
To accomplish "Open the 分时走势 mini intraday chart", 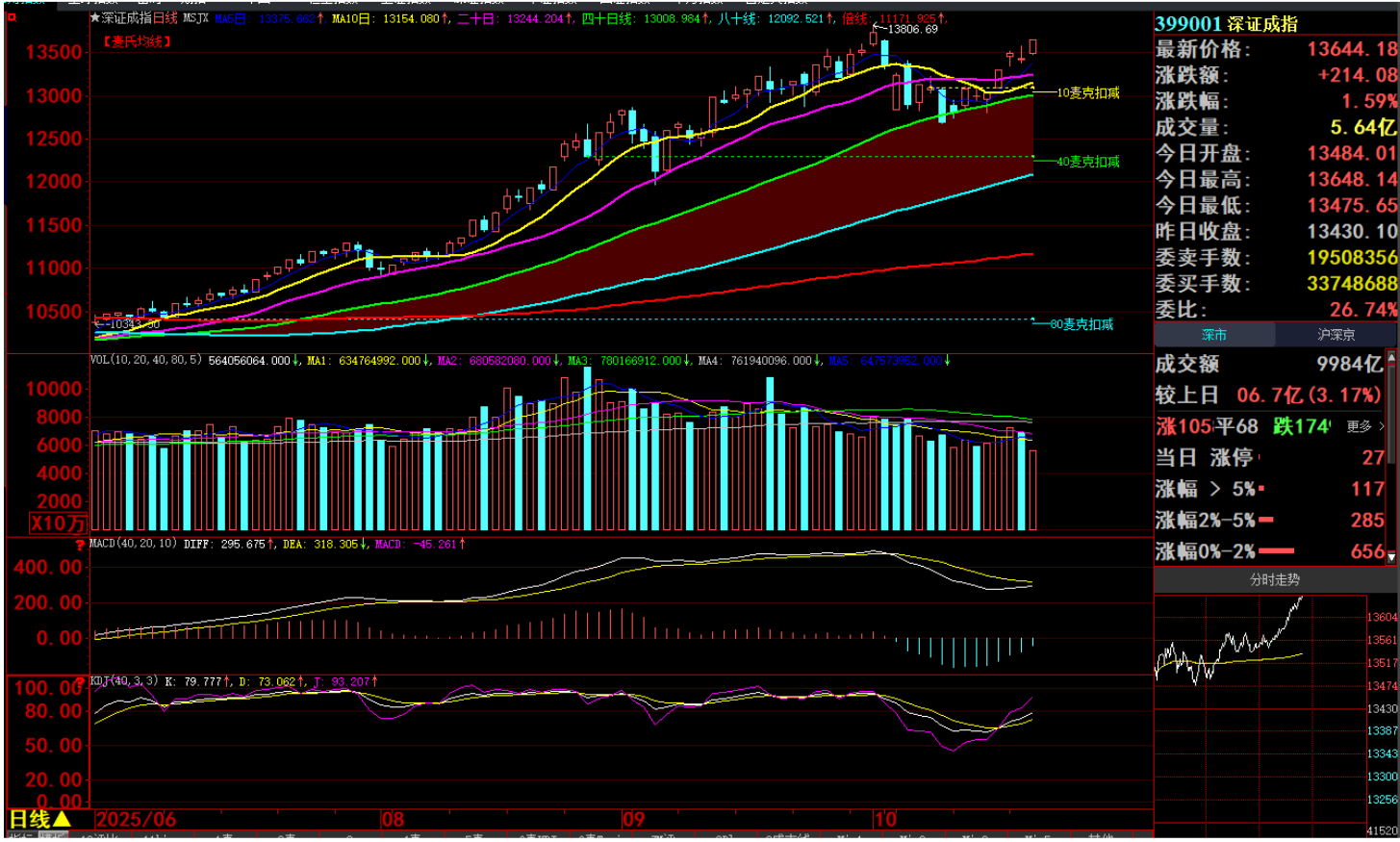I will [1274, 580].
